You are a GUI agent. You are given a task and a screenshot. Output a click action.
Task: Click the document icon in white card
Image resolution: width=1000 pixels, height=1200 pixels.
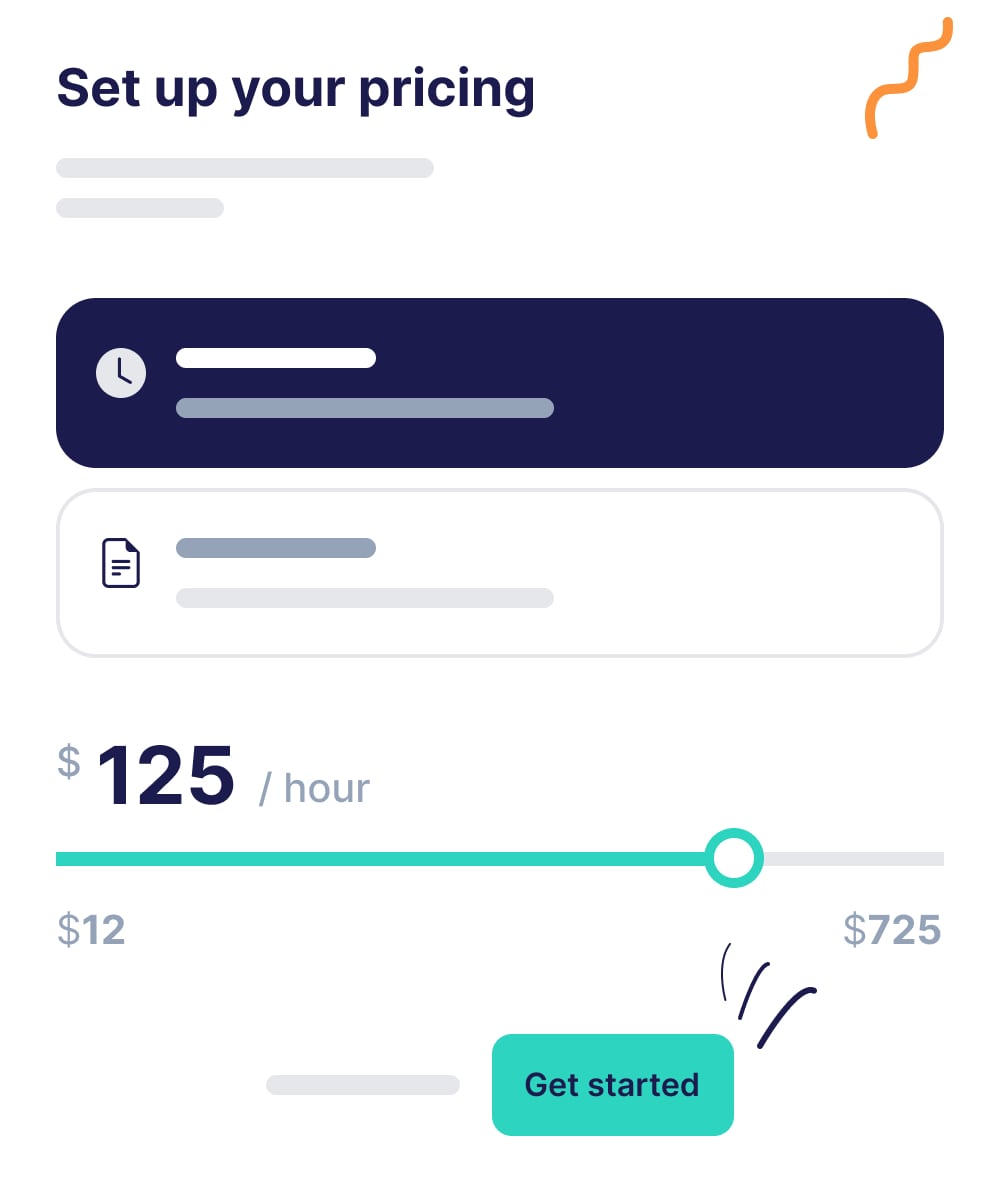click(121, 563)
